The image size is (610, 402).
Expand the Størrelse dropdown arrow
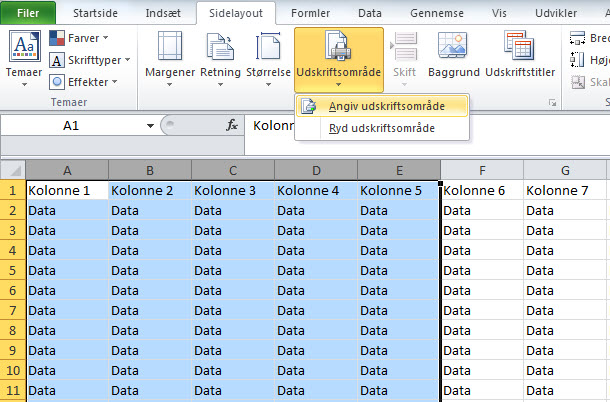(x=268, y=84)
